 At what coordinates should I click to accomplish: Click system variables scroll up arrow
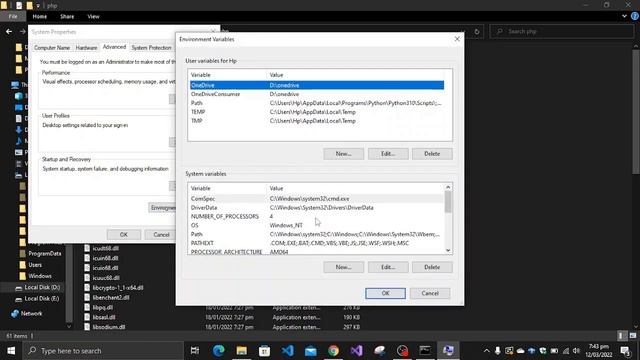tap(448, 187)
